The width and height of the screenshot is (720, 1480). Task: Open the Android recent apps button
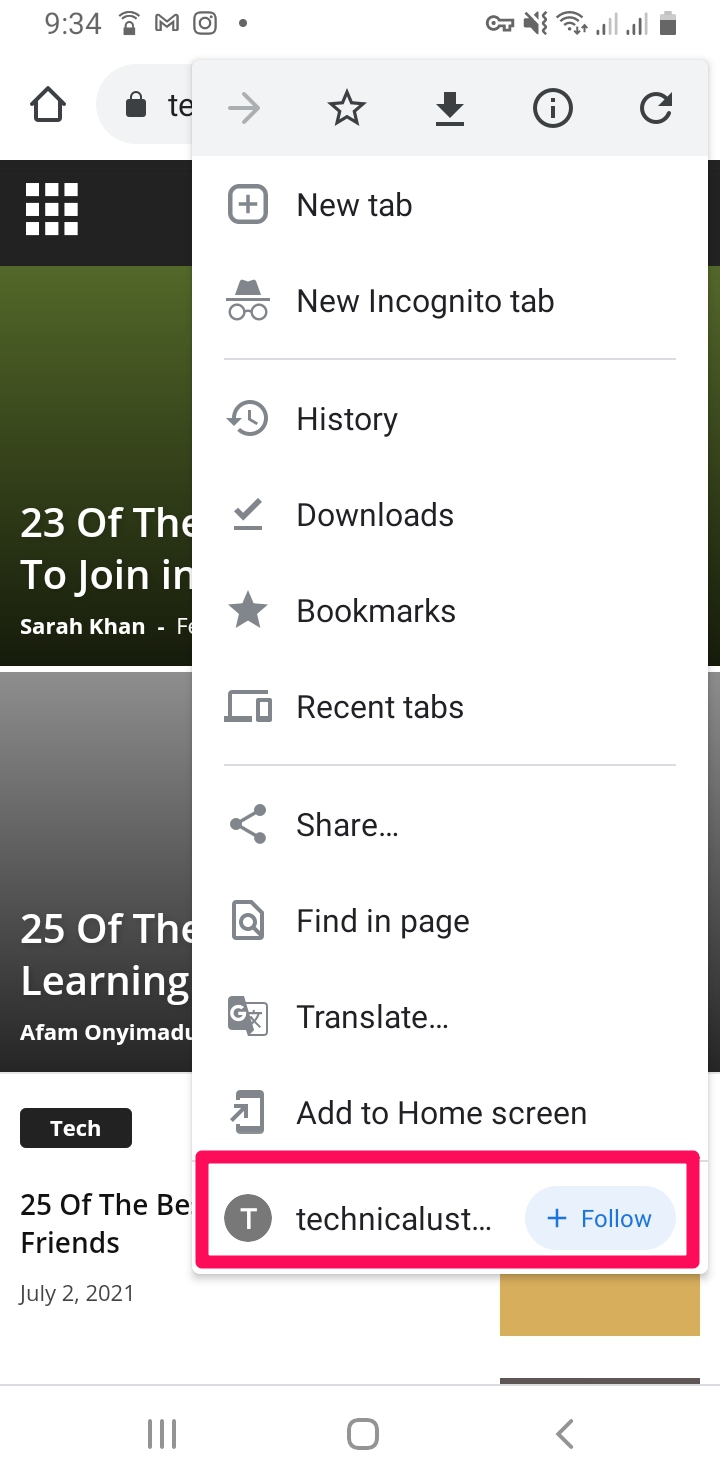click(162, 1434)
